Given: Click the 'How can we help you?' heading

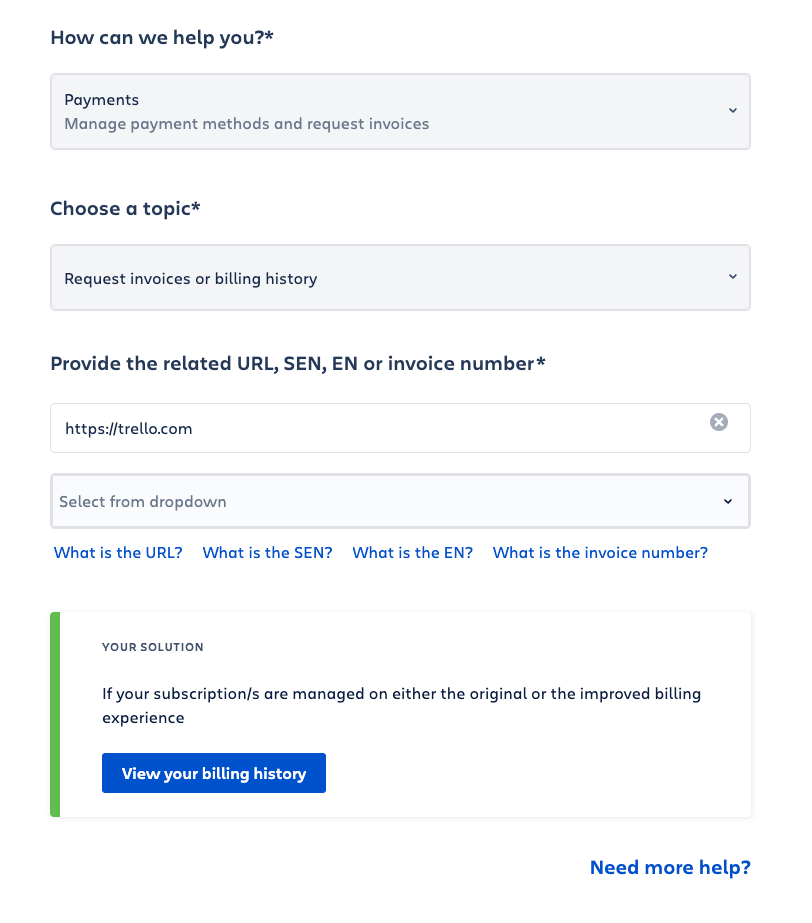Looking at the screenshot, I should pyautogui.click(x=162, y=38).
